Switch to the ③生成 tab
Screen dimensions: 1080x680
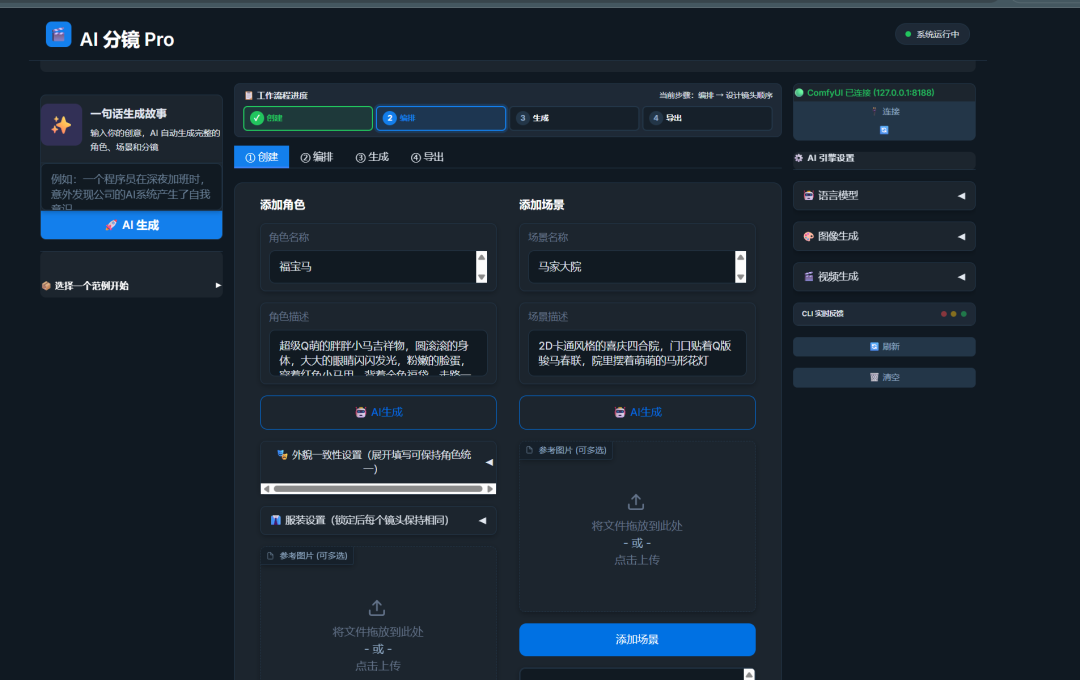coord(371,157)
